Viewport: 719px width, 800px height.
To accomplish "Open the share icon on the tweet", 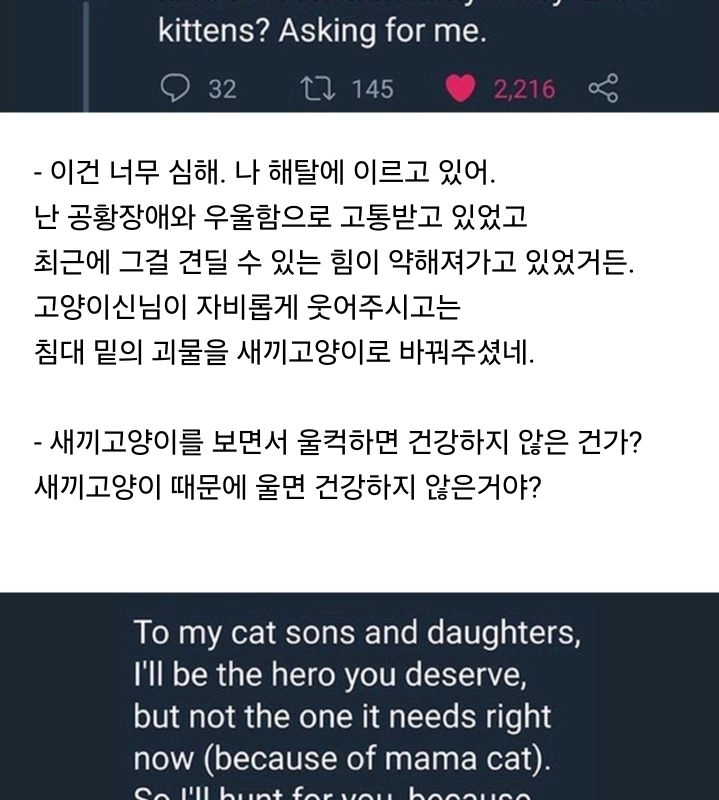I will 603,89.
